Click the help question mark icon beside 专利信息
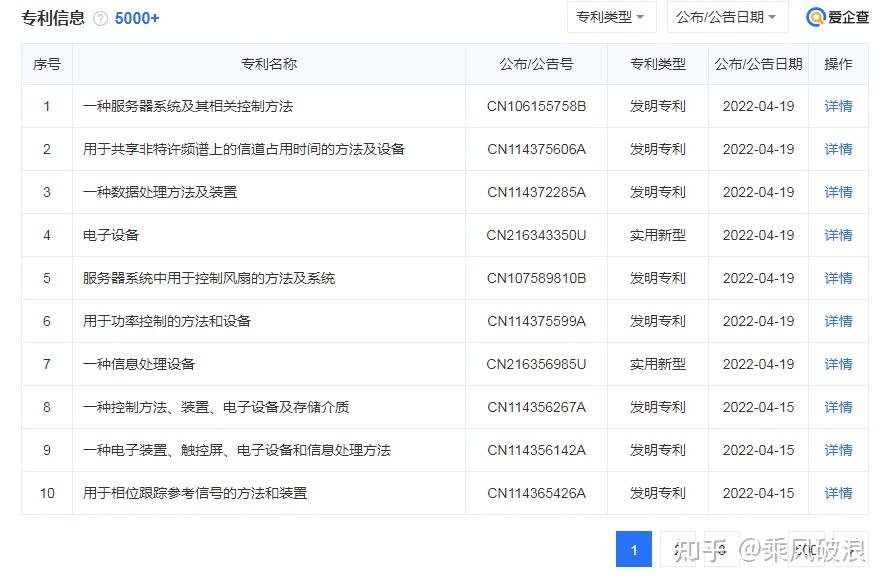Screen dimensions: 889x587 pos(100,19)
